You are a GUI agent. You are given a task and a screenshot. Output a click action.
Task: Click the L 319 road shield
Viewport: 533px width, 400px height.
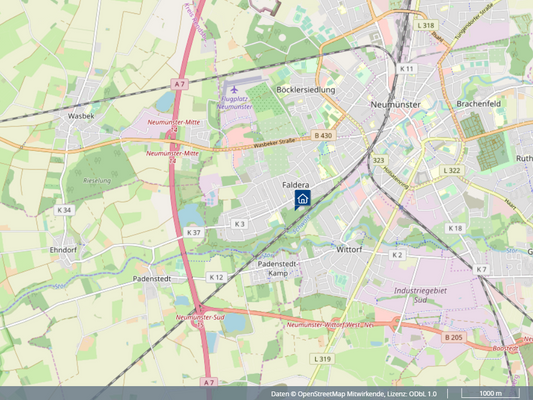[x=323, y=359]
